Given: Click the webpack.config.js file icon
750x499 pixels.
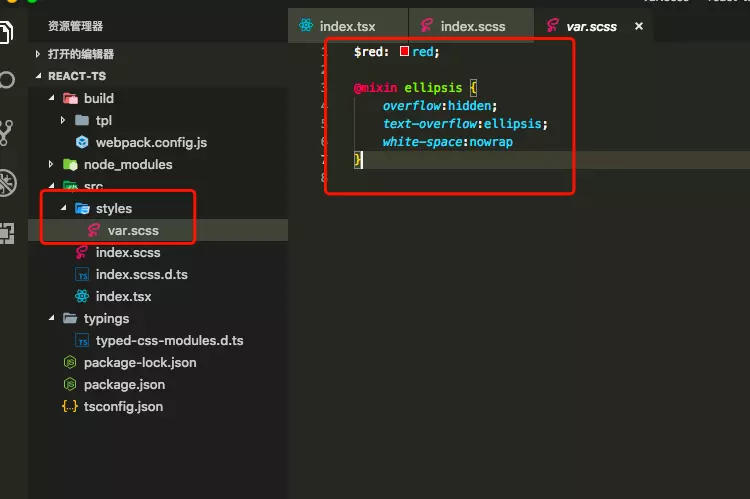Looking at the screenshot, I should point(82,142).
